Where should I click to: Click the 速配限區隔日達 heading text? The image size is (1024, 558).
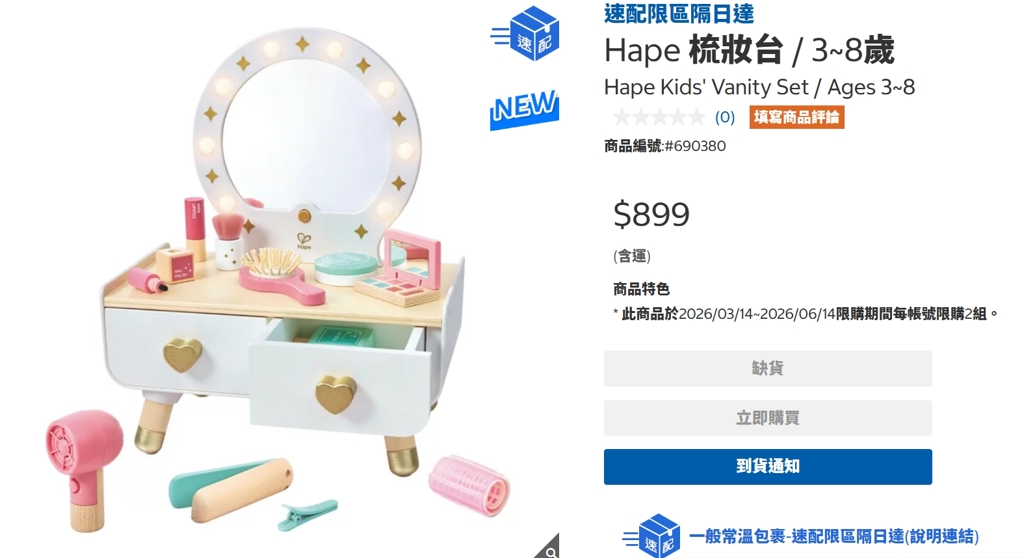pyautogui.click(x=679, y=13)
